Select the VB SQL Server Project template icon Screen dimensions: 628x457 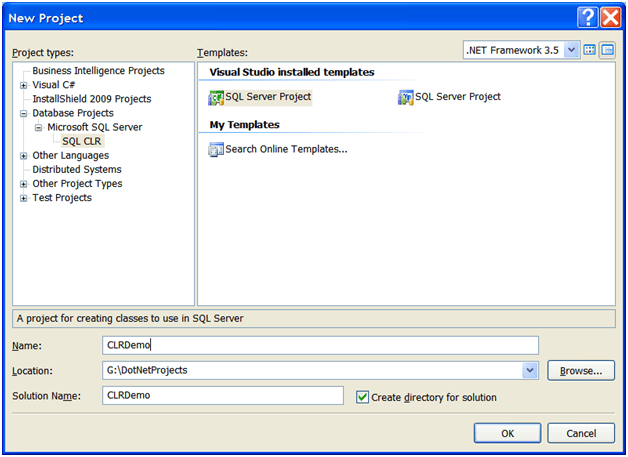[x=405, y=97]
